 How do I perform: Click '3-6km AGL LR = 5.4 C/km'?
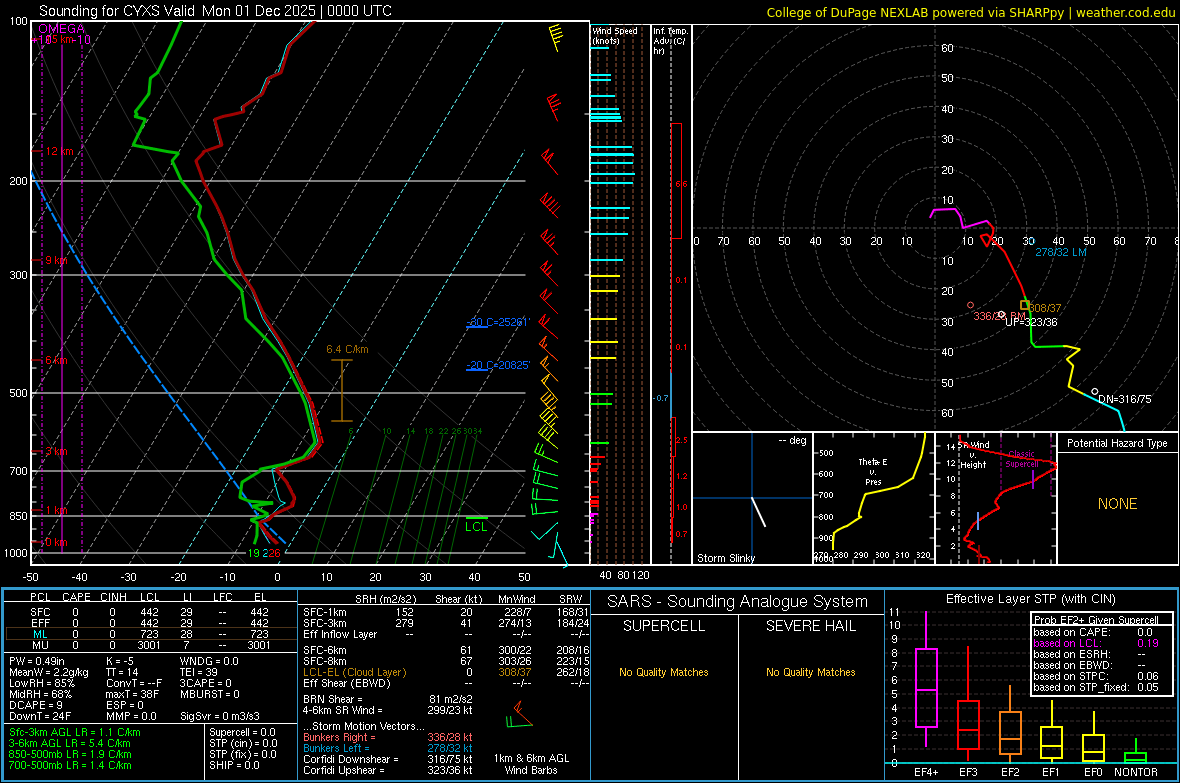click(70, 743)
